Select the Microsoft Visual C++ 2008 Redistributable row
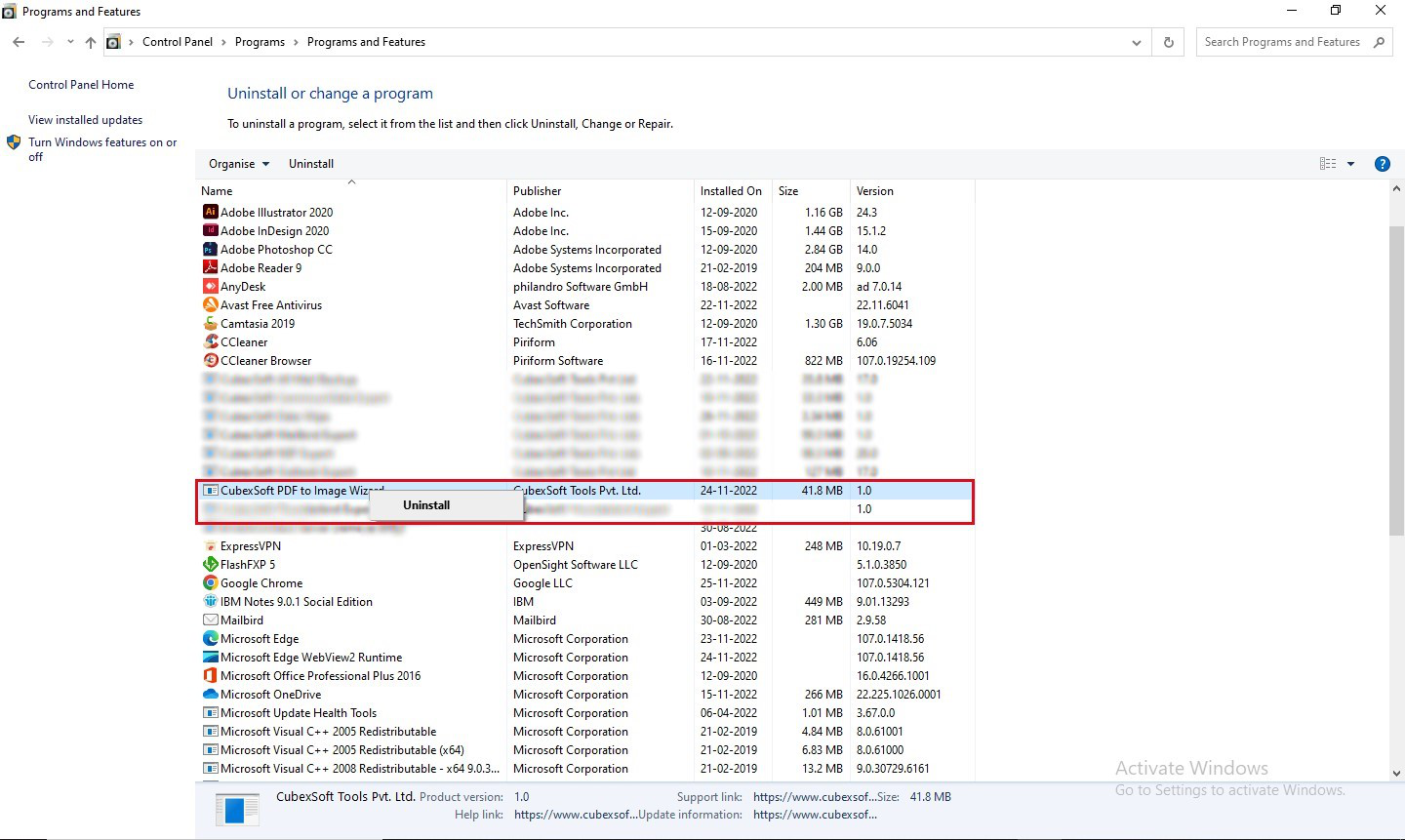The width and height of the screenshot is (1405, 840). tap(585, 768)
